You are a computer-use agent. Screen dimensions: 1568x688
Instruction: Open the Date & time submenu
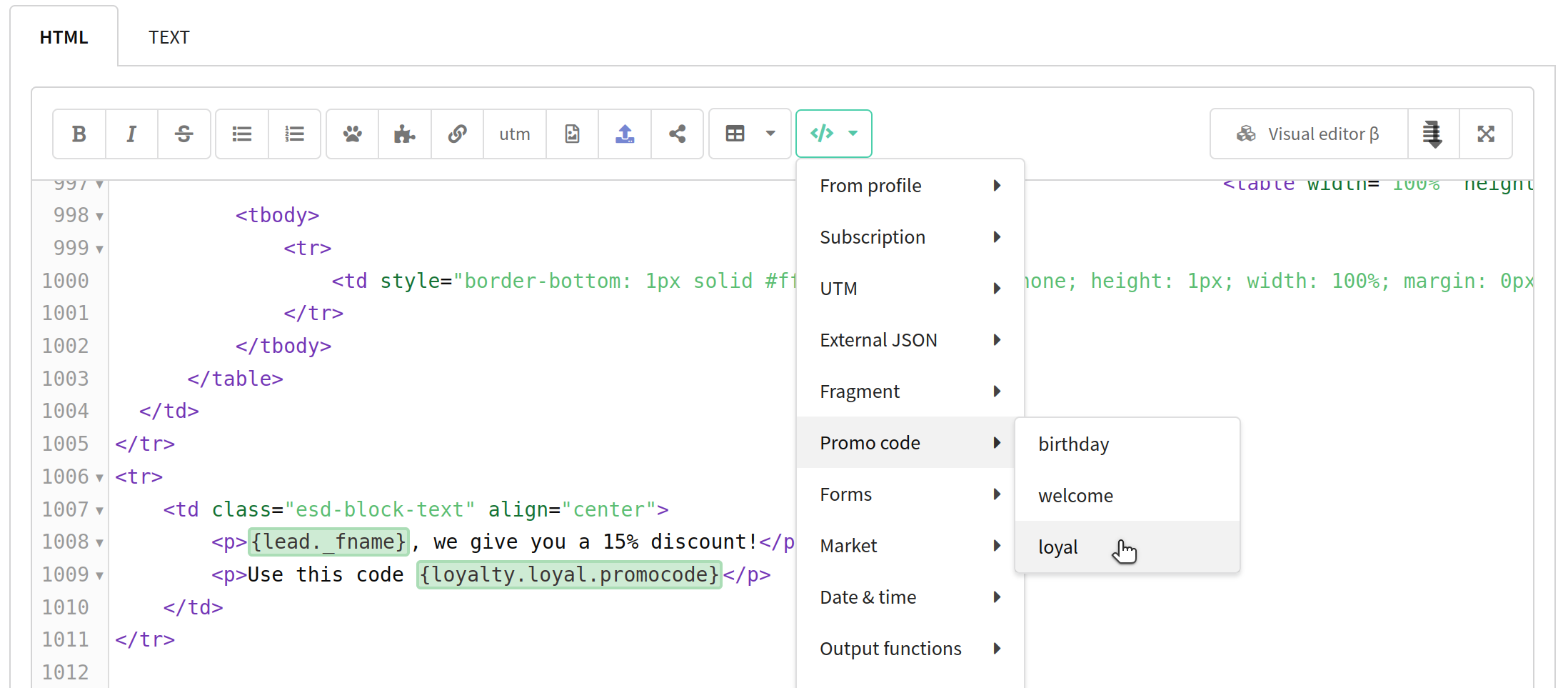910,597
